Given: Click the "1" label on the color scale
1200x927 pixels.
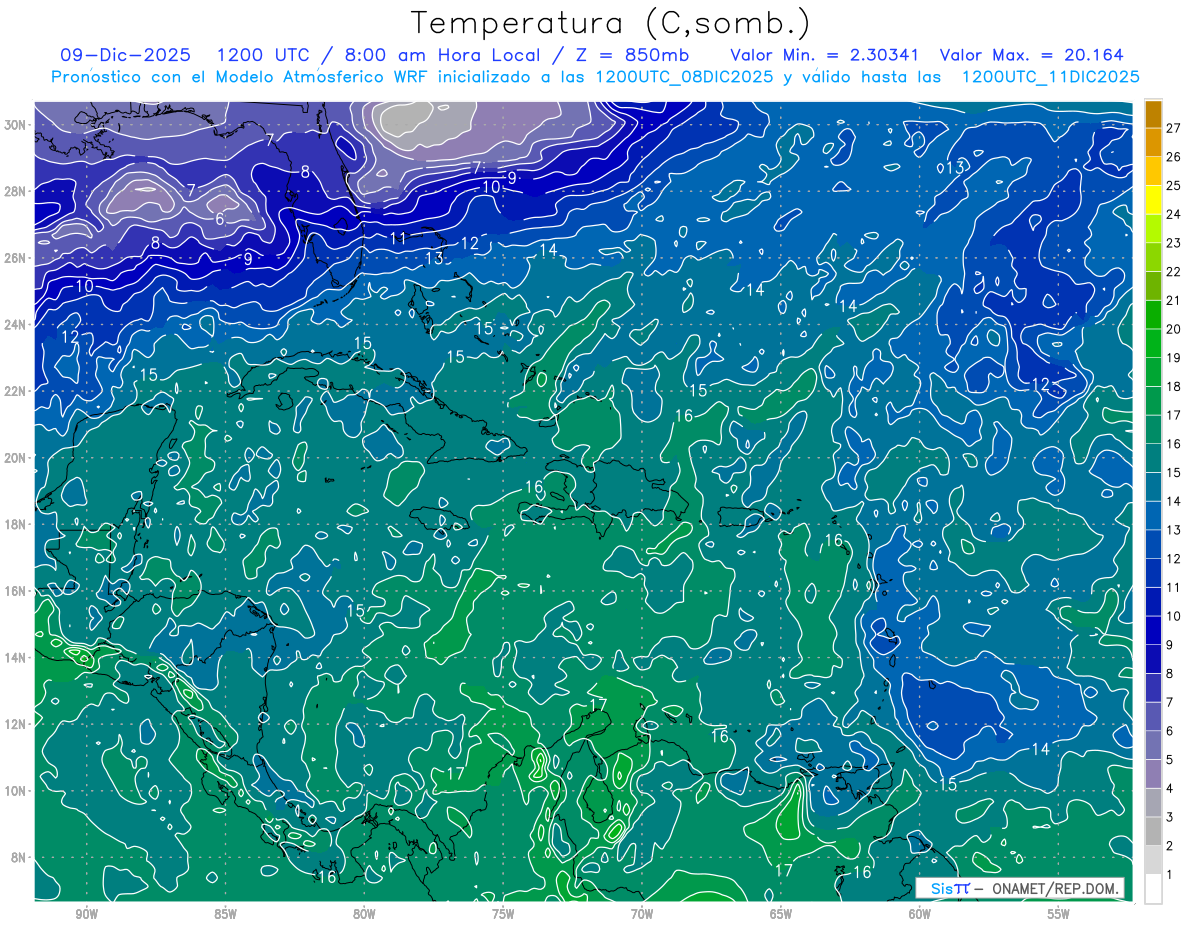Looking at the screenshot, I should [1170, 876].
